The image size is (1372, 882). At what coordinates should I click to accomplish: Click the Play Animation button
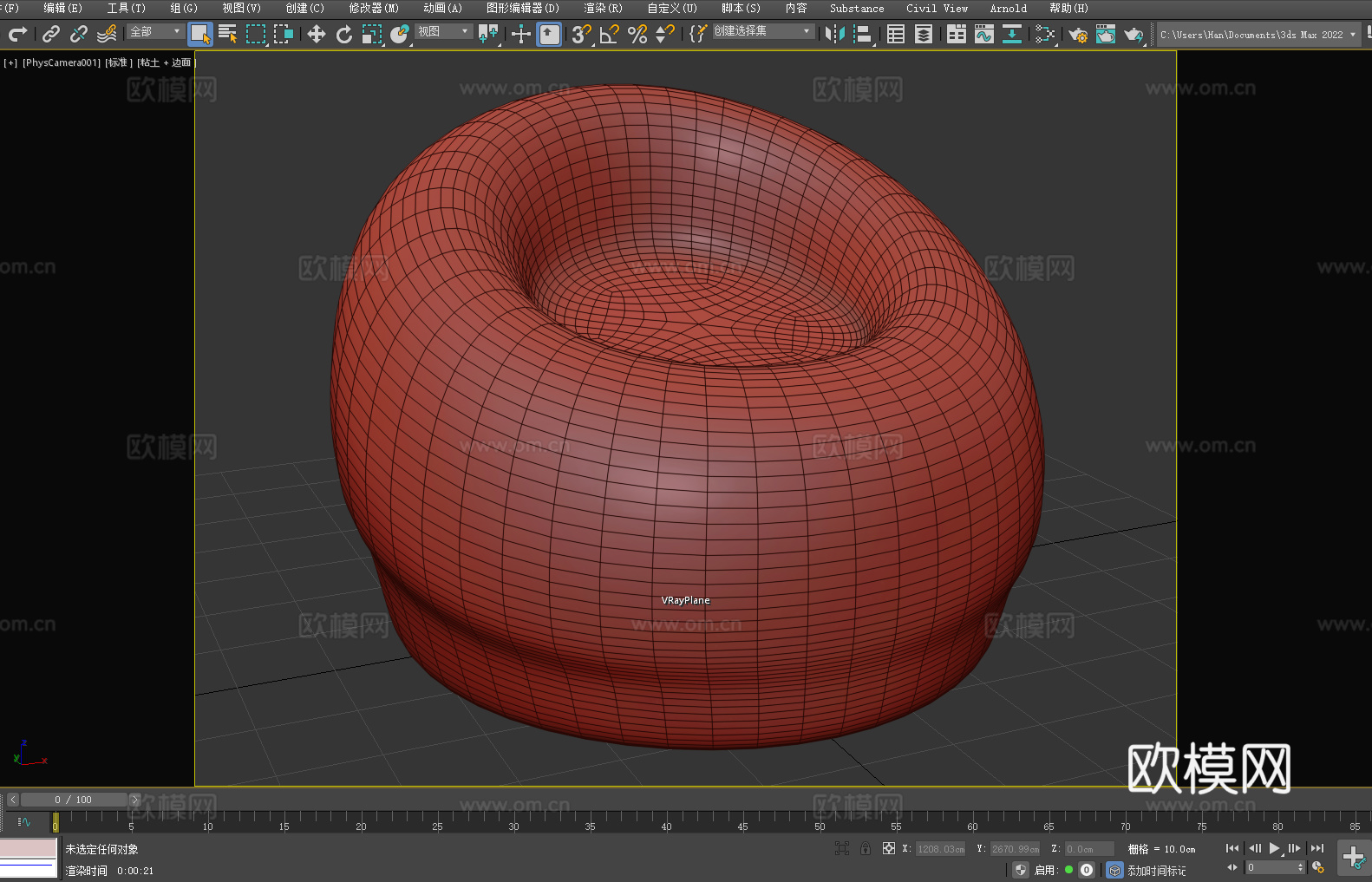tap(1275, 848)
